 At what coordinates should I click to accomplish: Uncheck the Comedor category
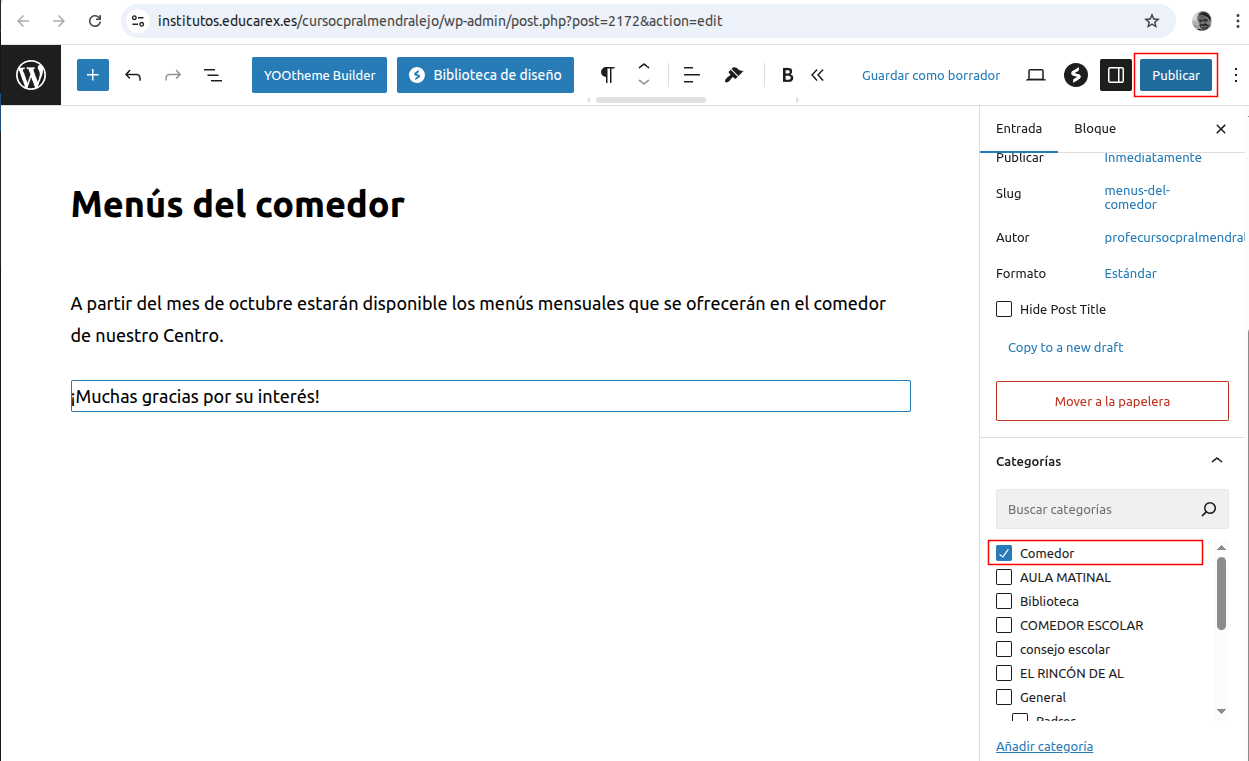pos(1005,553)
